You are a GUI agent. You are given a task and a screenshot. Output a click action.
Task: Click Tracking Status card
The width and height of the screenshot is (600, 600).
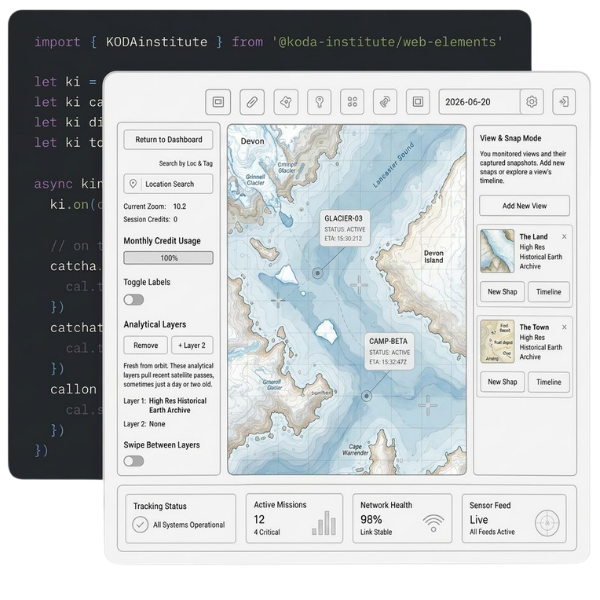point(181,518)
